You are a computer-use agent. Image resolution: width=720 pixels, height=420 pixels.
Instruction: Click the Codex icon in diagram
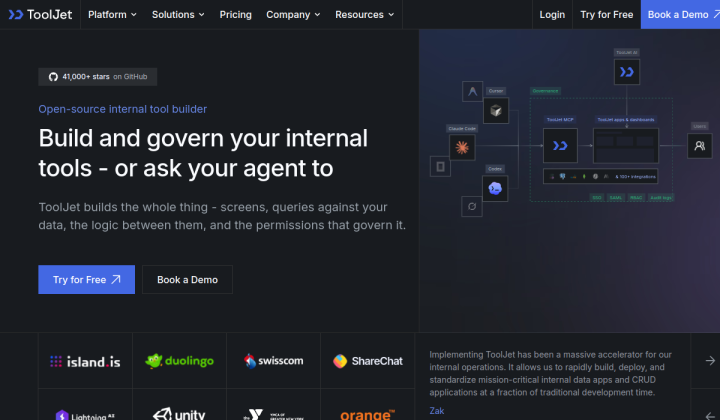coord(495,189)
